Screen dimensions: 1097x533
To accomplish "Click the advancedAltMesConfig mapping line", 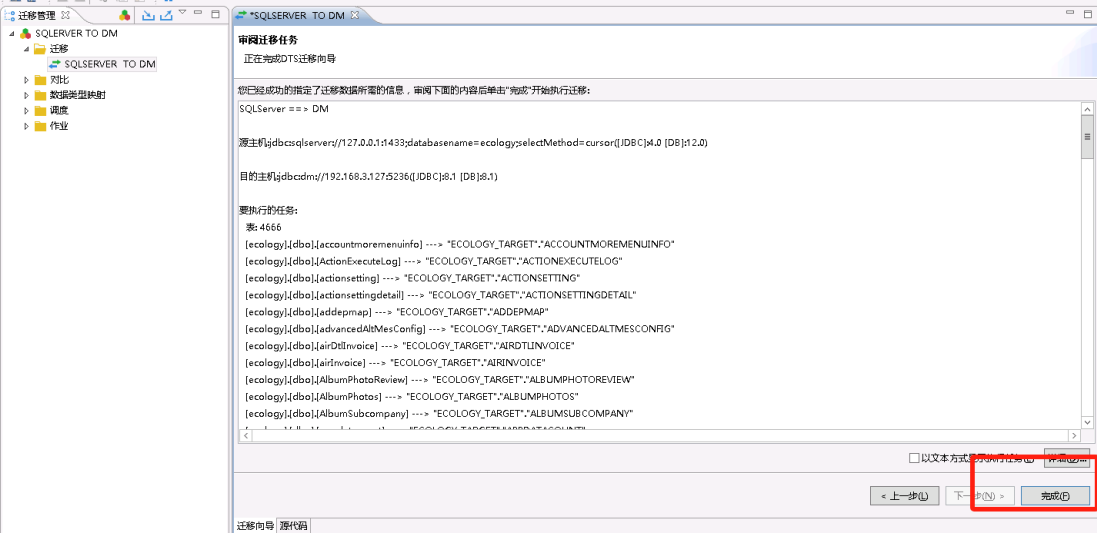I will click(x=460, y=328).
